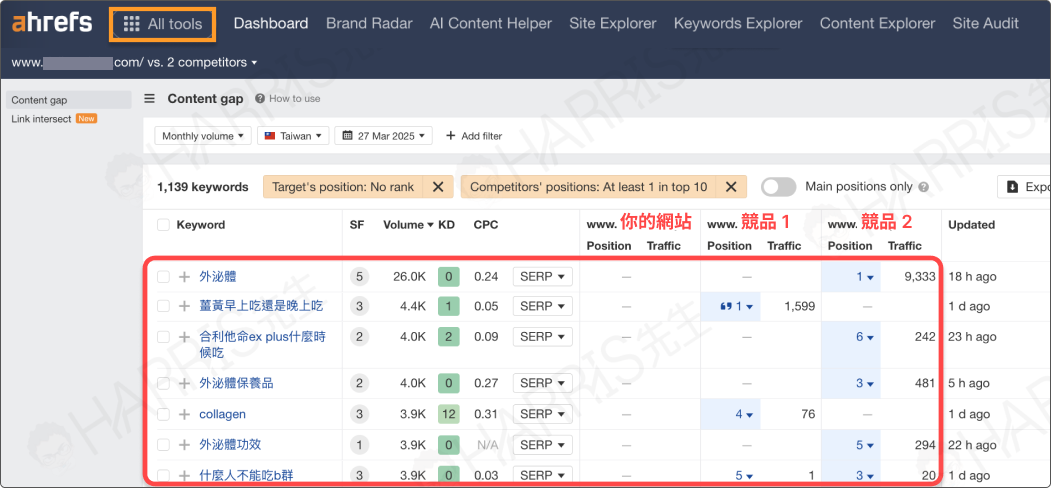Click the Export button
1051x488 pixels.
coord(1024,187)
